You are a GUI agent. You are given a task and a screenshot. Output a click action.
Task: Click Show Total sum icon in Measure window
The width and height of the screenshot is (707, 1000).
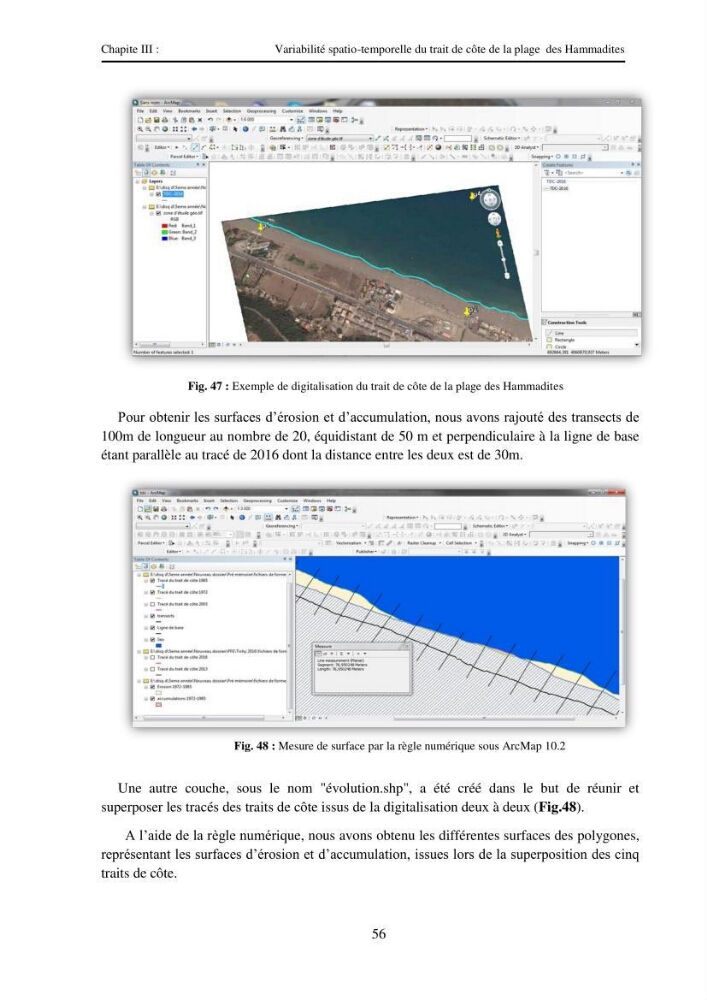[341, 654]
